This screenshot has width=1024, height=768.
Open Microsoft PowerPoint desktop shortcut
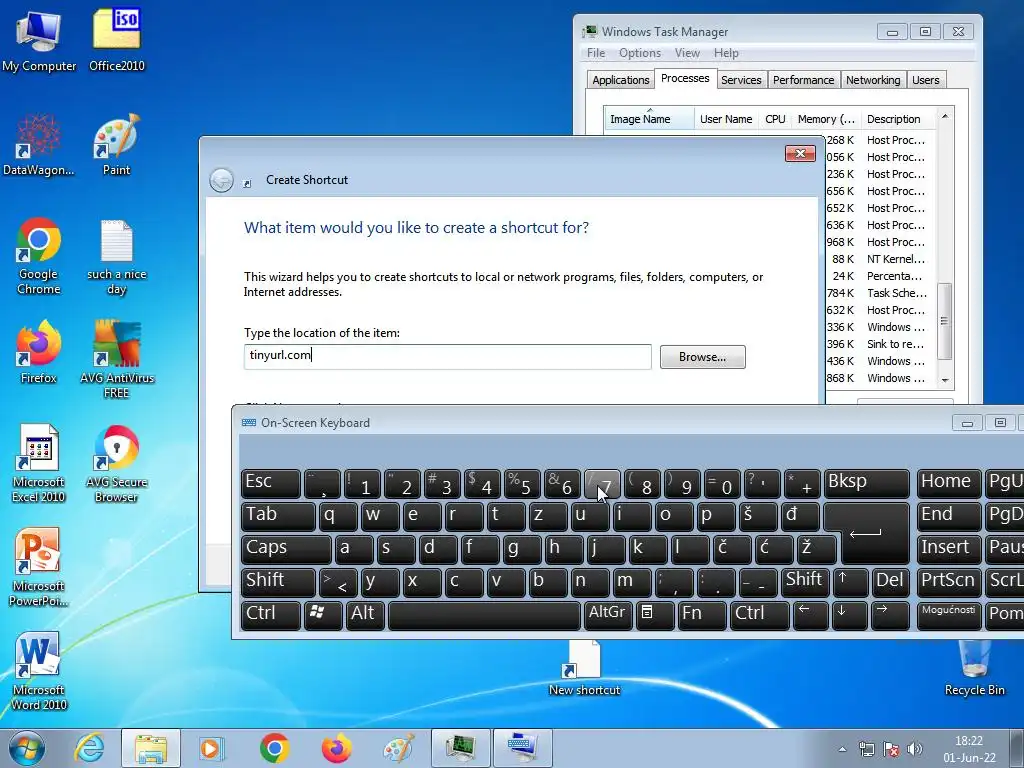click(39, 567)
